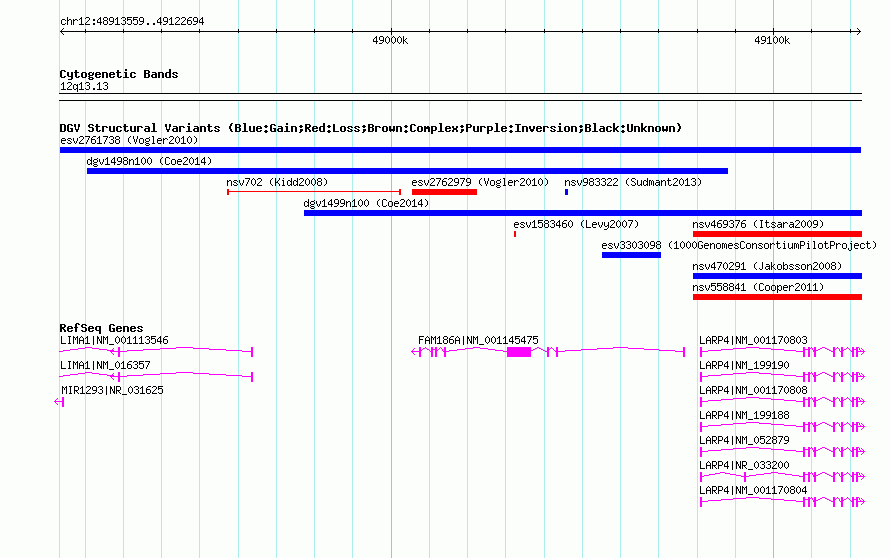
Task: Select the LARP4|NM_001170803 transcript glyph
Action: pos(782,352)
